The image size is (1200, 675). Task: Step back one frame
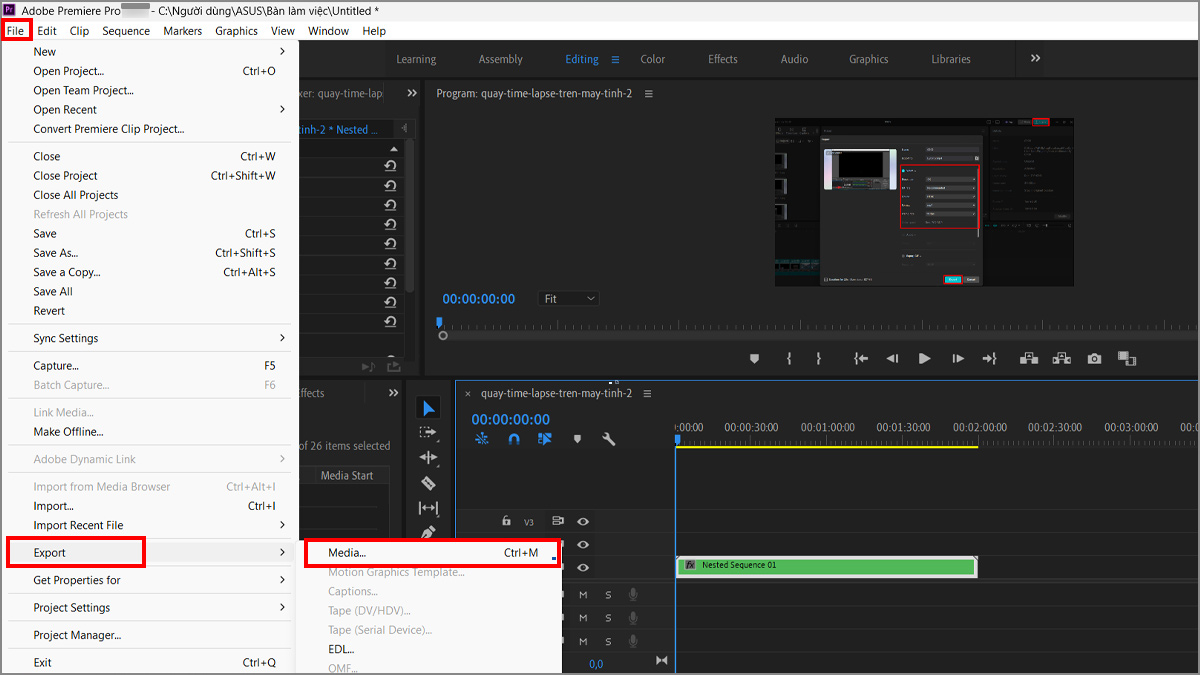pos(892,358)
